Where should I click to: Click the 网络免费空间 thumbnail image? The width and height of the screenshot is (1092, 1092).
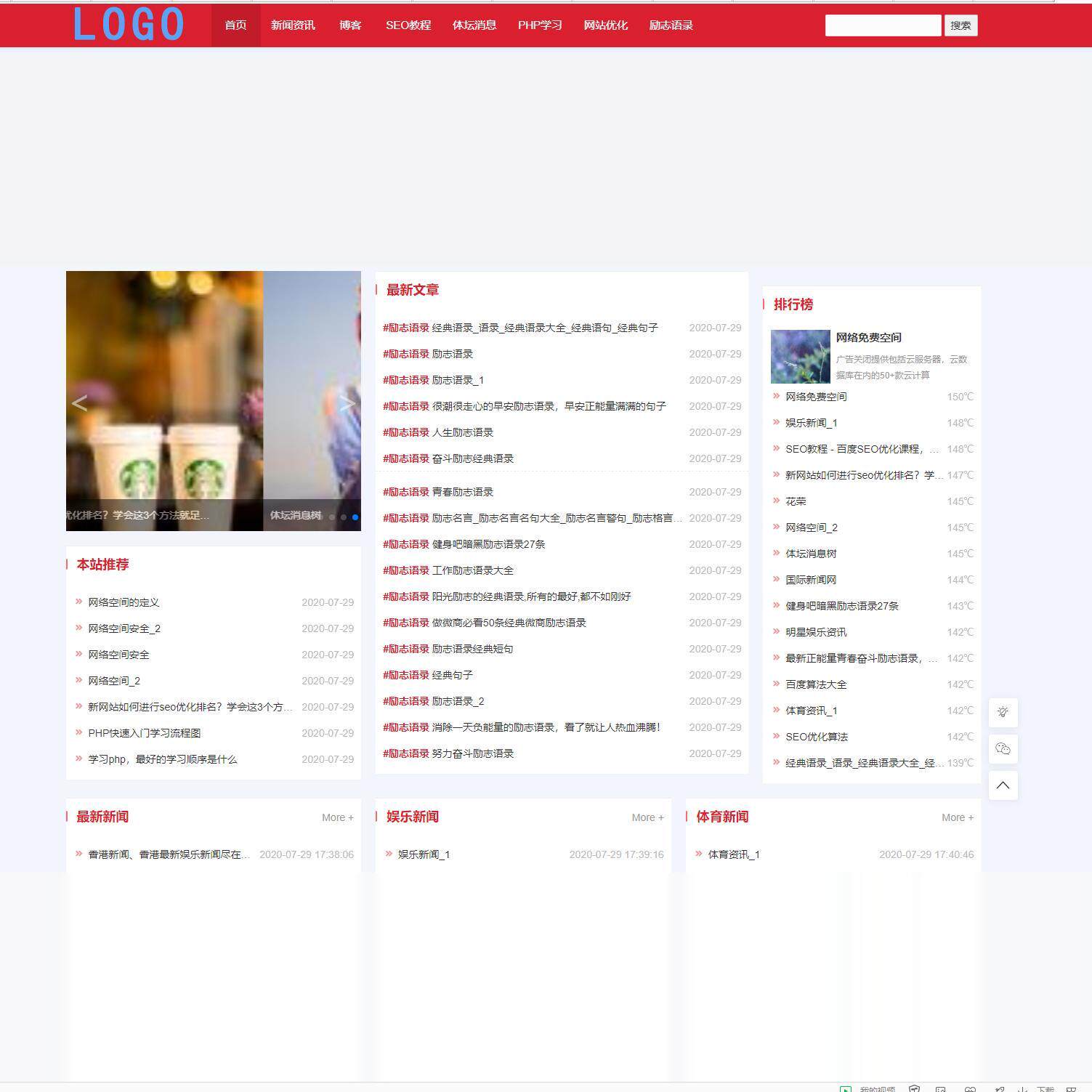[800, 356]
